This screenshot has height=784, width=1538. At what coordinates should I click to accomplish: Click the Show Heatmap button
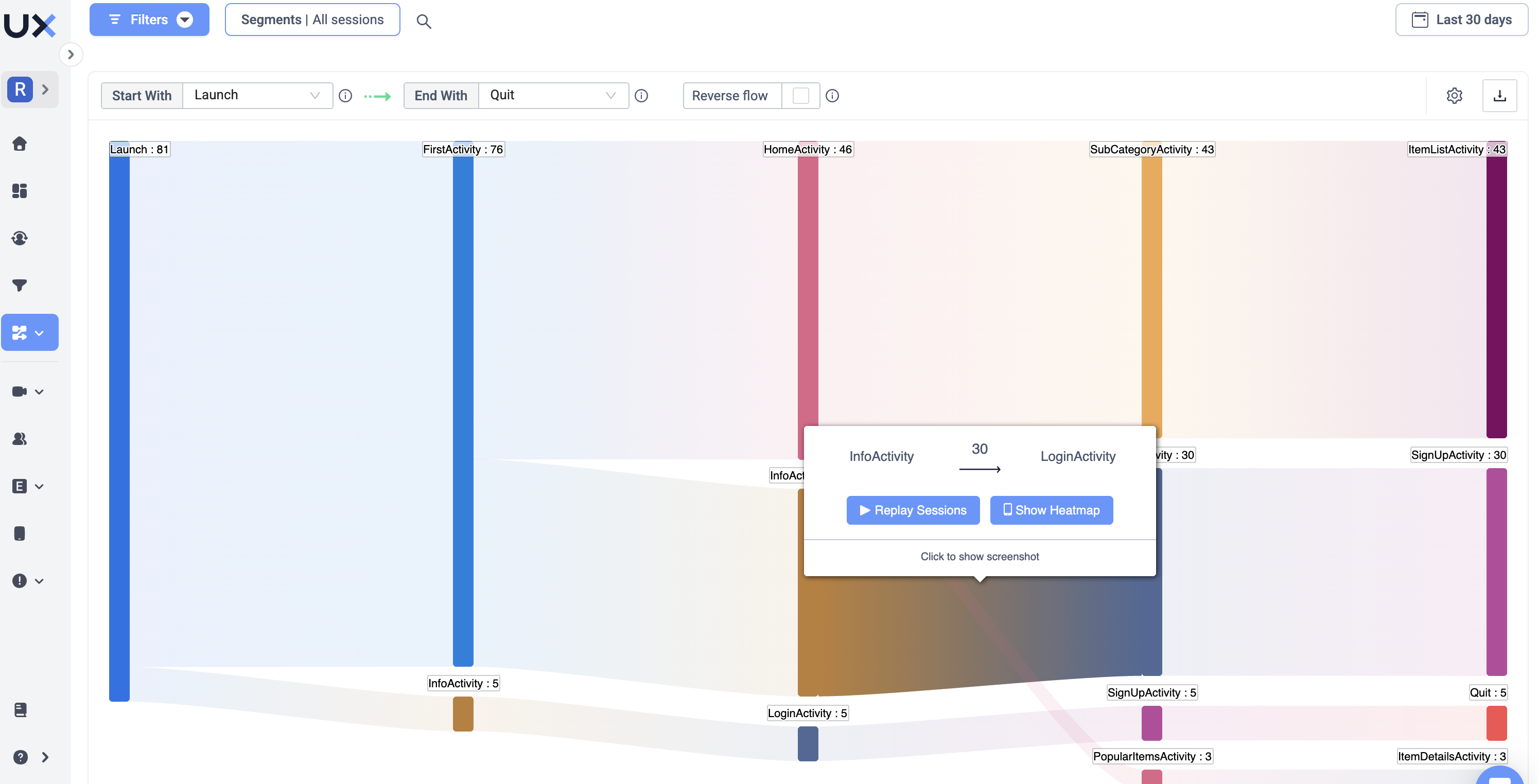tap(1051, 510)
